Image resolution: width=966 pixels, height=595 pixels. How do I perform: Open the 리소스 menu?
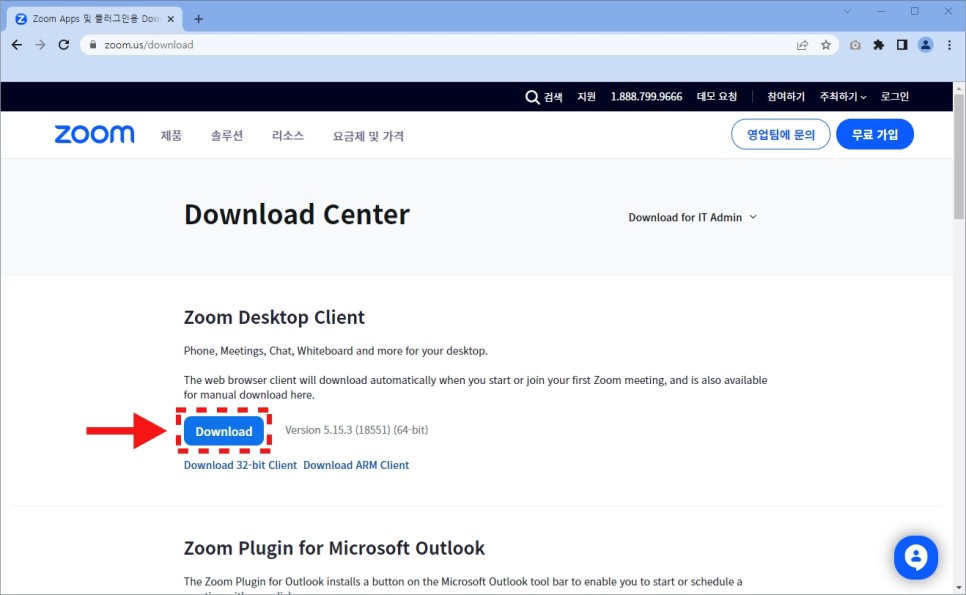pos(288,136)
